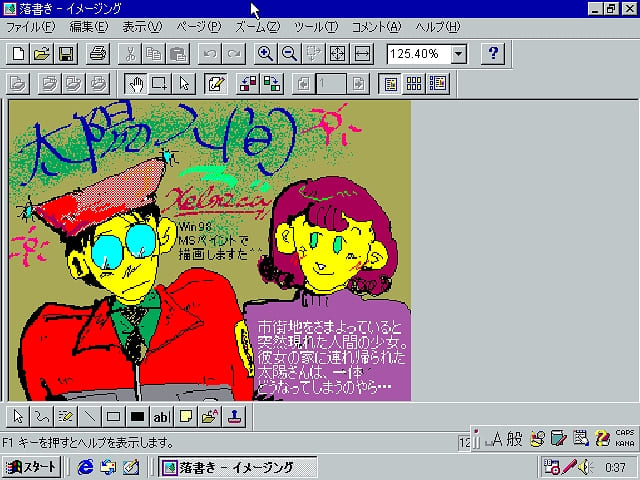The width and height of the screenshot is (640, 480).
Task: Click the Open file folder icon
Action: click(42, 53)
